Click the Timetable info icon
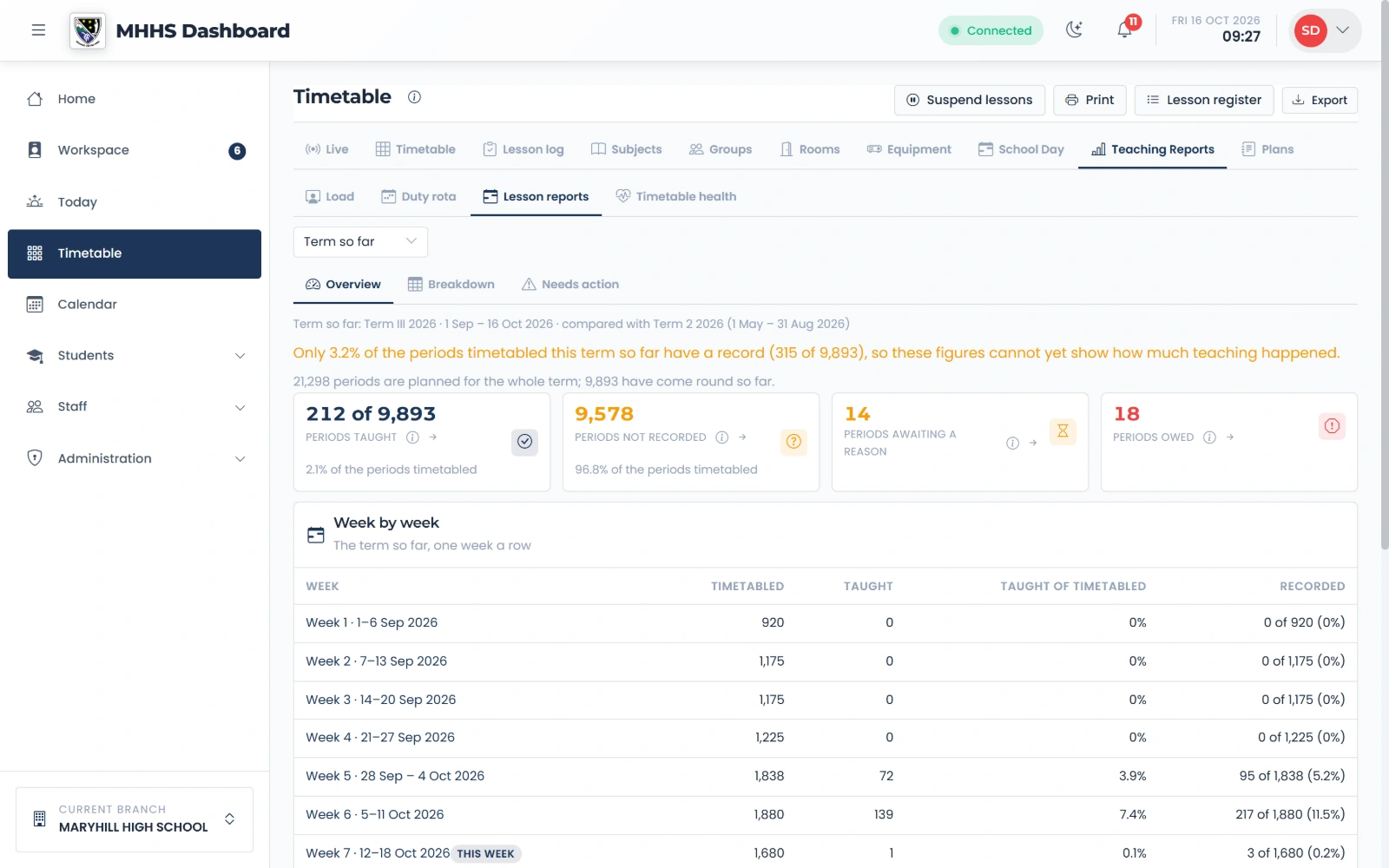 pyautogui.click(x=415, y=97)
